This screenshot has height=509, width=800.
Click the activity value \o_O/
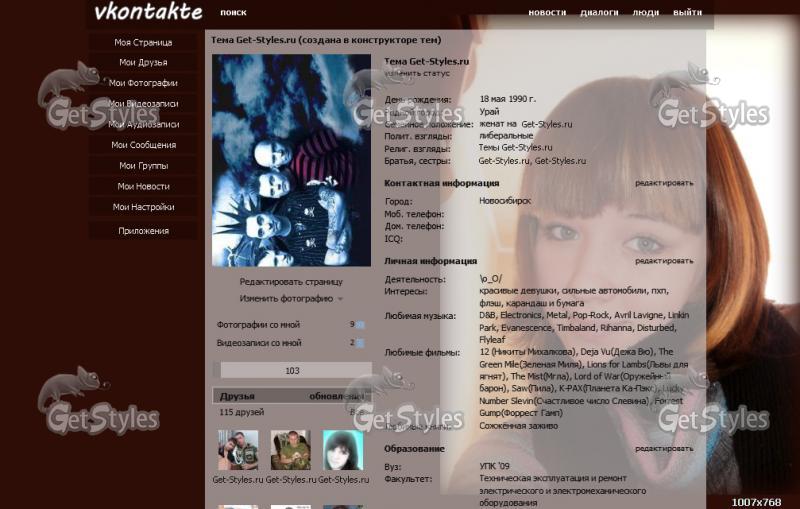[x=490, y=279]
